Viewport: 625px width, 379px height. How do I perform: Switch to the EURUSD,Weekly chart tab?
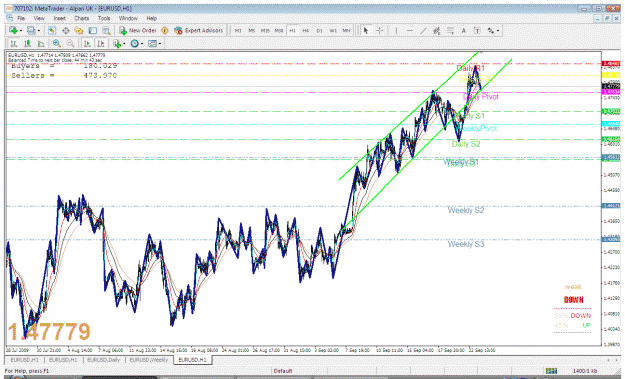pos(149,360)
